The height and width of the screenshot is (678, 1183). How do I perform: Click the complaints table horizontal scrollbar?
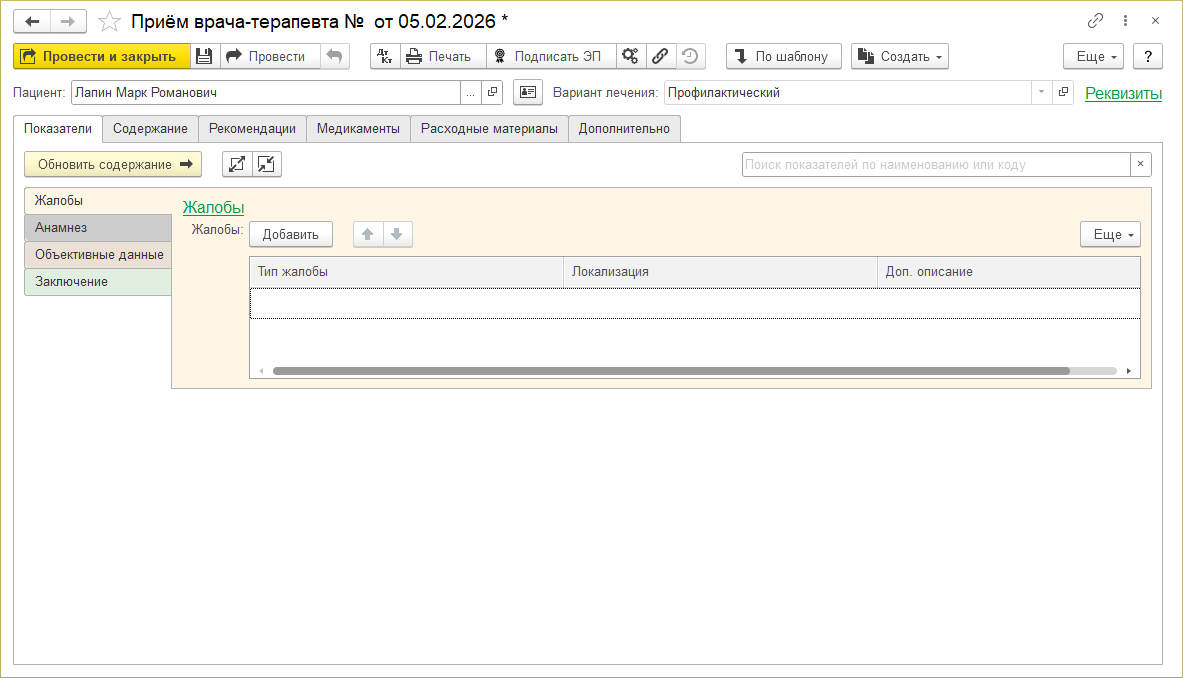pos(671,371)
